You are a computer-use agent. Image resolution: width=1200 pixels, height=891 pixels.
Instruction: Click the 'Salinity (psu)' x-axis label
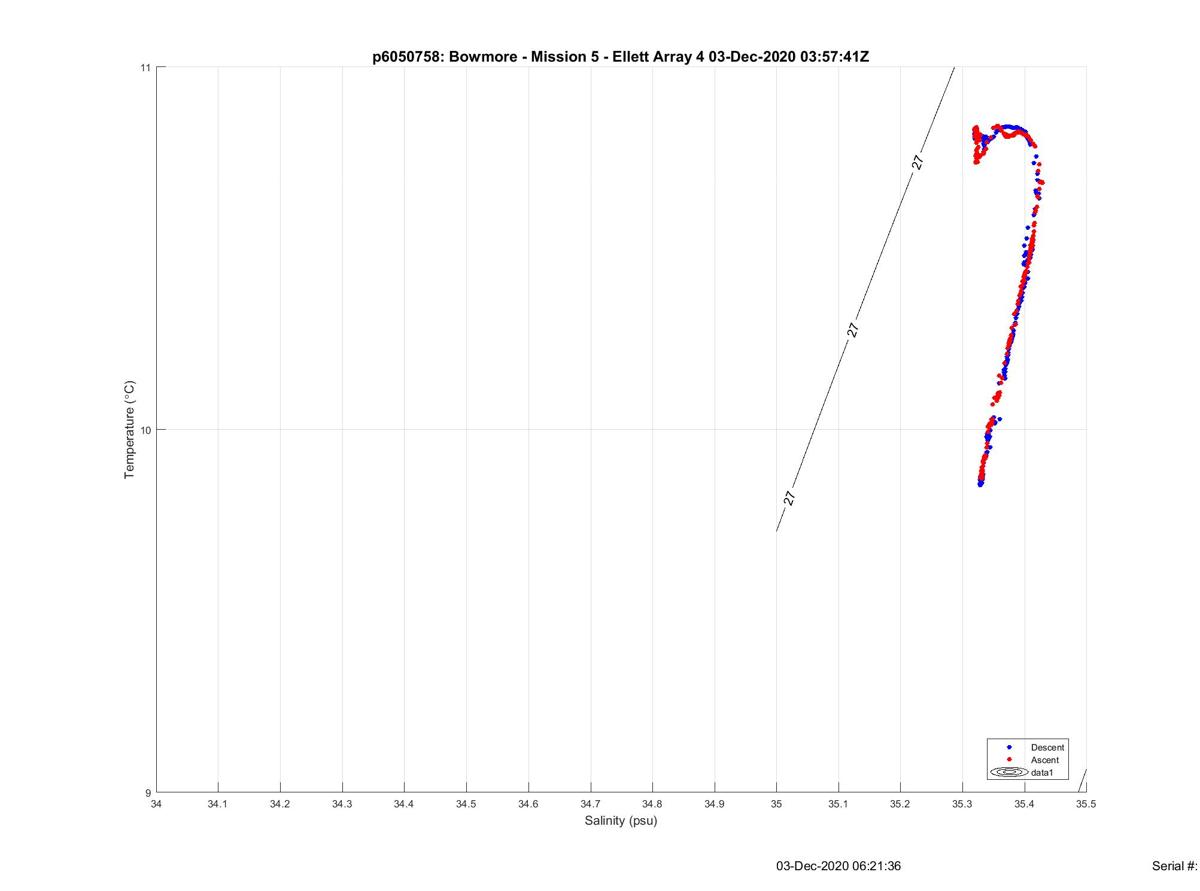[x=621, y=821]
